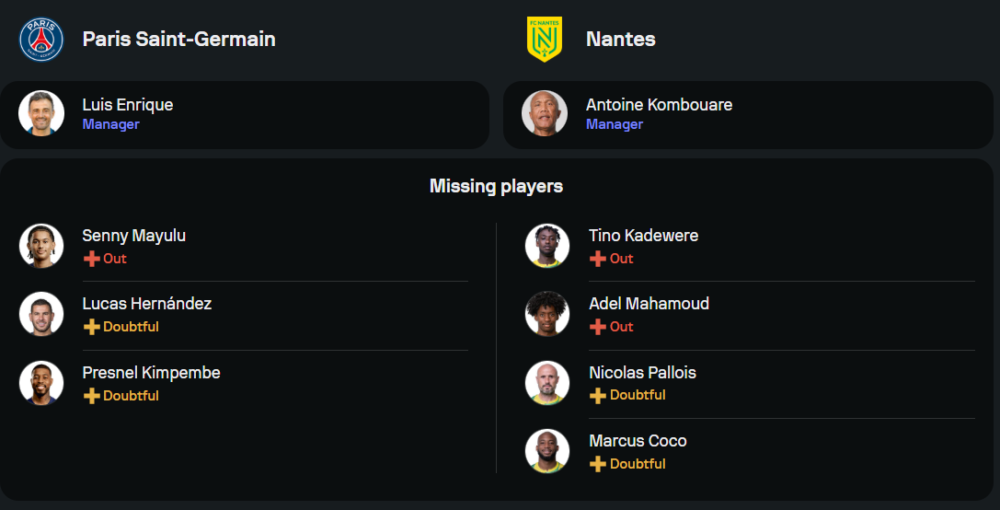The height and width of the screenshot is (510, 1000).
Task: Click the yellow Doubtful cross for Lucas Hernández
Action: [92, 327]
